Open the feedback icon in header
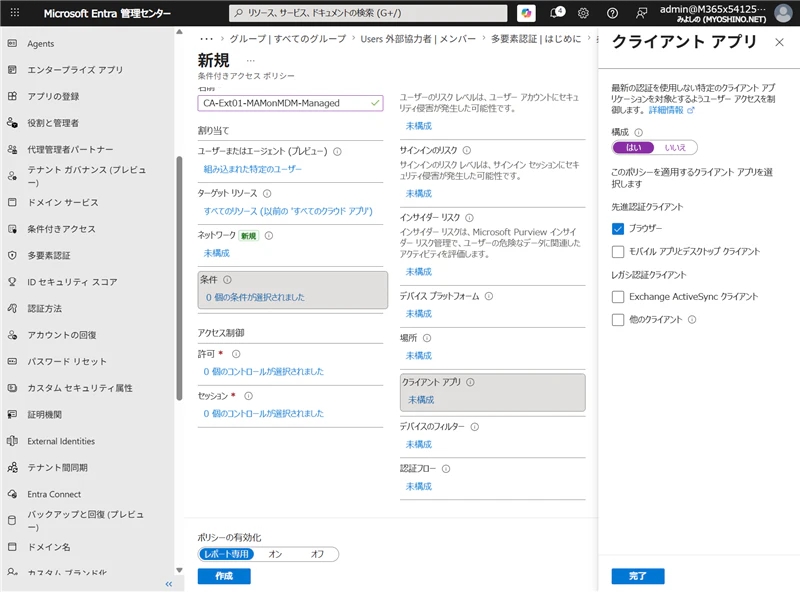The width and height of the screenshot is (800, 592). point(641,13)
